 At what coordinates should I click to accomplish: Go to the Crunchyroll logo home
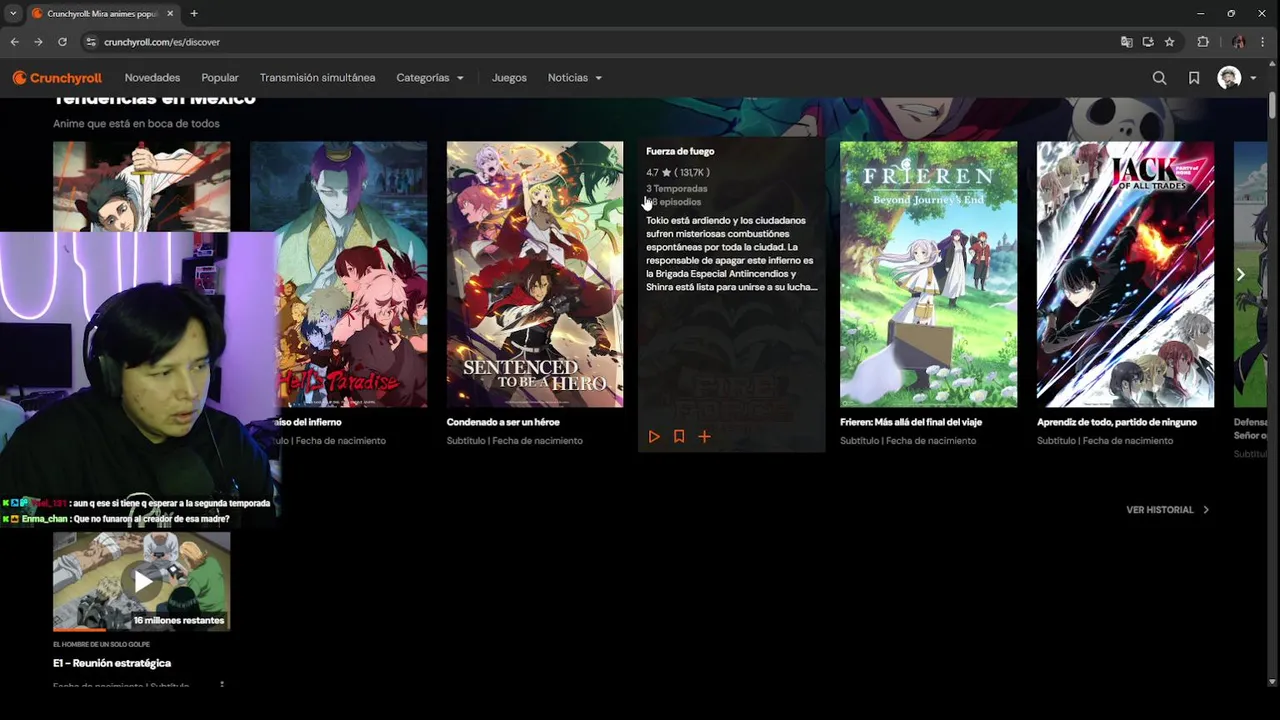57,78
